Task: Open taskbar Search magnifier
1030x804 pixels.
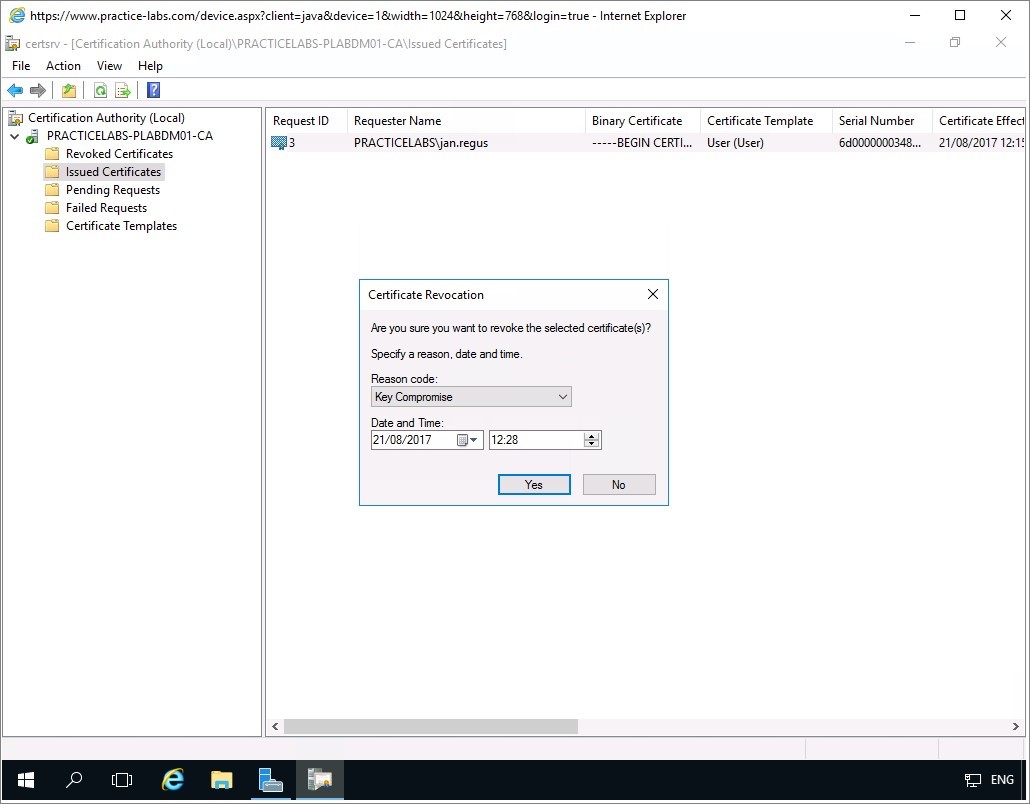Action: 74,780
